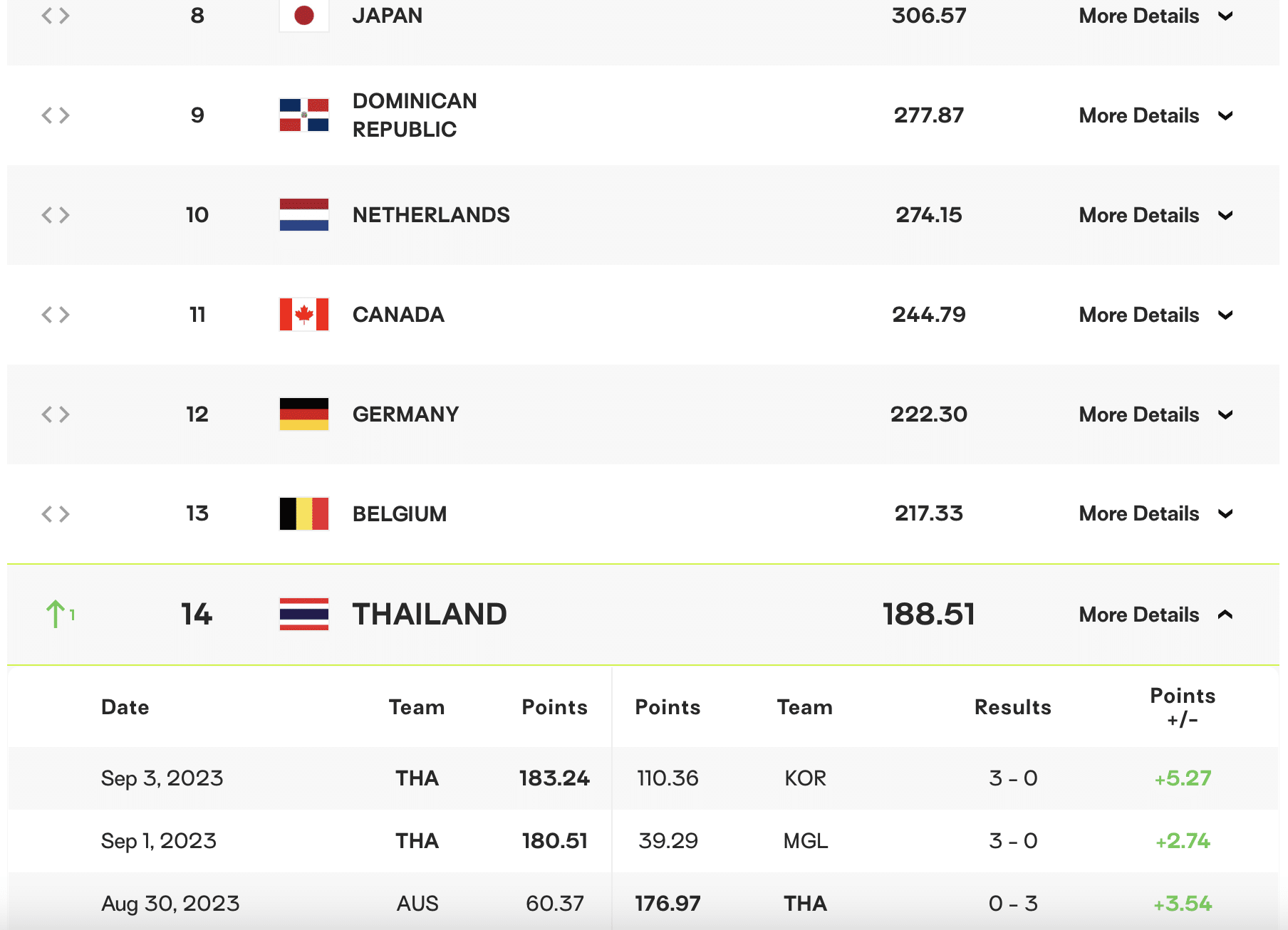Image resolution: width=1288 pixels, height=930 pixels.
Task: Show More Details for Germany
Action: pos(1155,414)
